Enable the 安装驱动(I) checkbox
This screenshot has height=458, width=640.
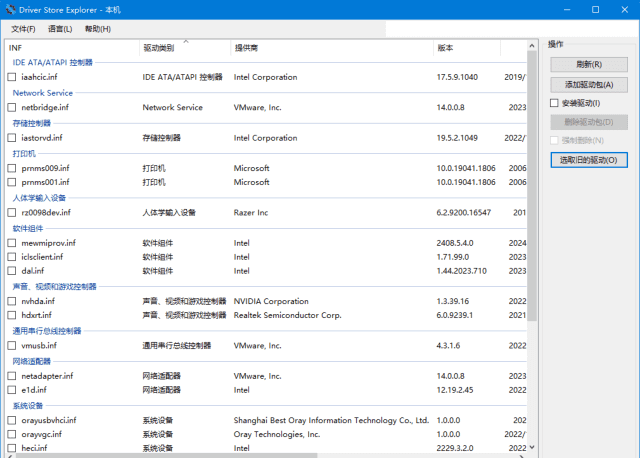pos(554,103)
